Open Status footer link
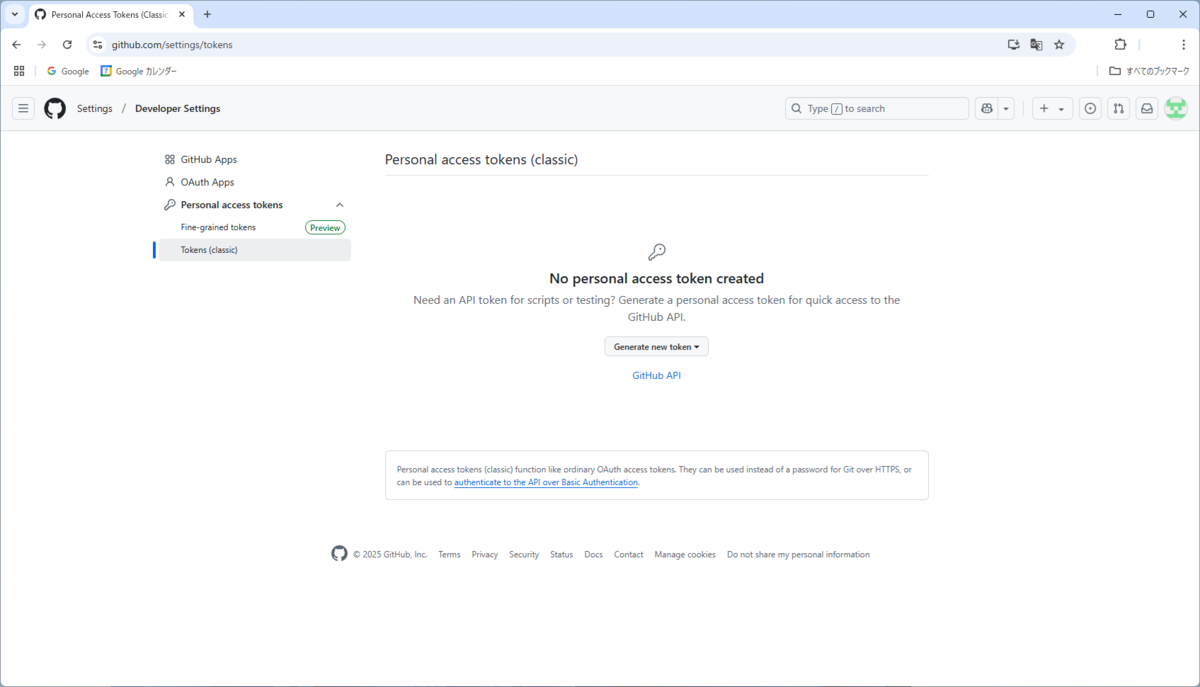Image resolution: width=1200 pixels, height=687 pixels. click(x=561, y=554)
